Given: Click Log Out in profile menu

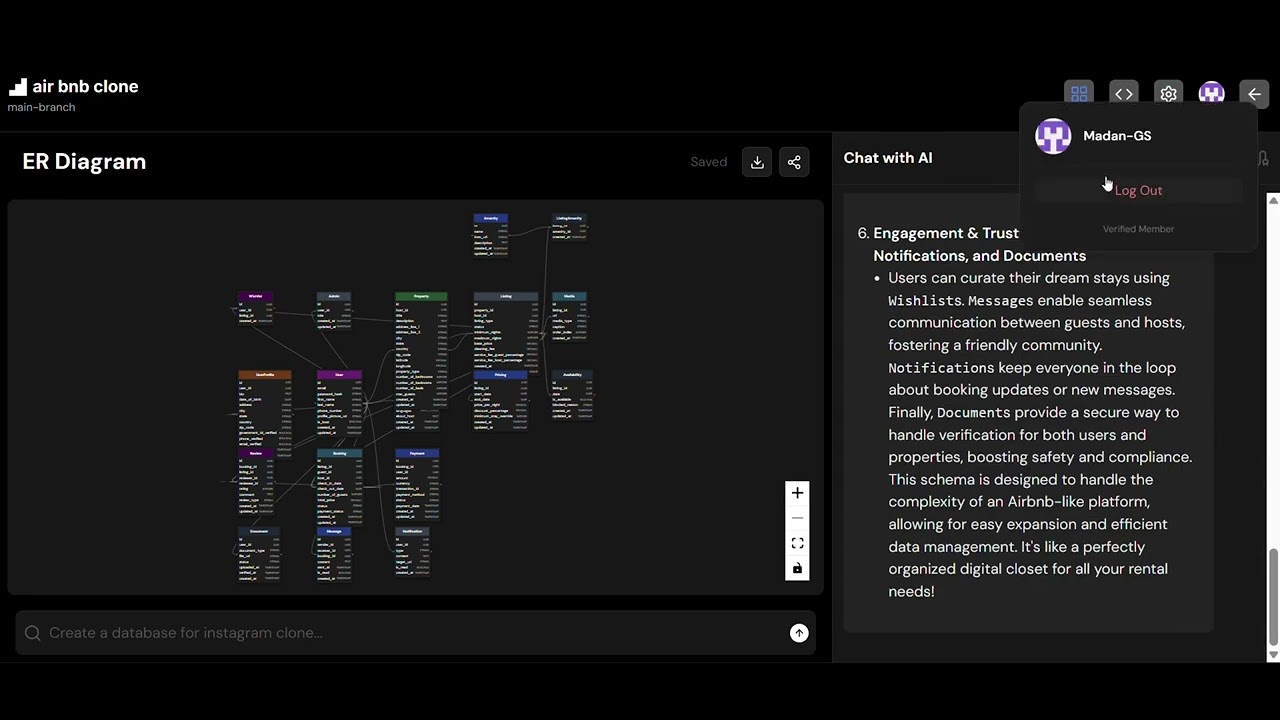Looking at the screenshot, I should (1138, 190).
